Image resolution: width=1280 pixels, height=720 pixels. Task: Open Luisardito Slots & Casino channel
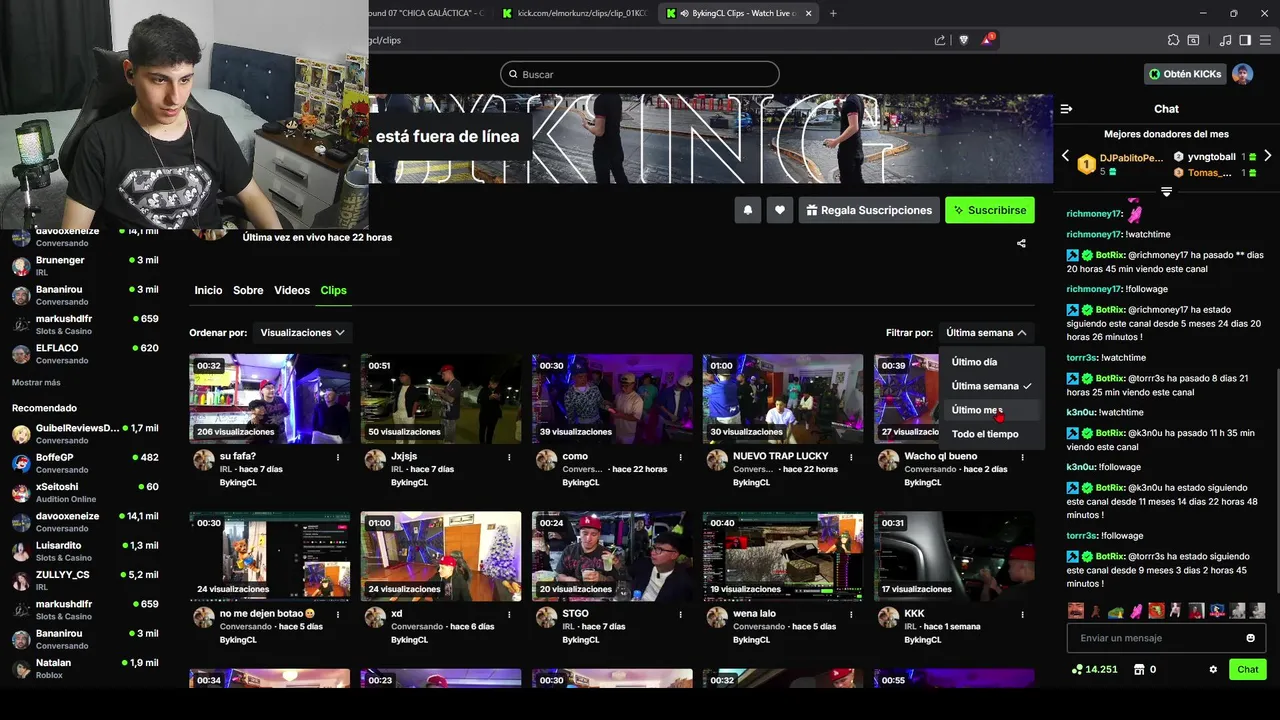pyautogui.click(x=85, y=551)
